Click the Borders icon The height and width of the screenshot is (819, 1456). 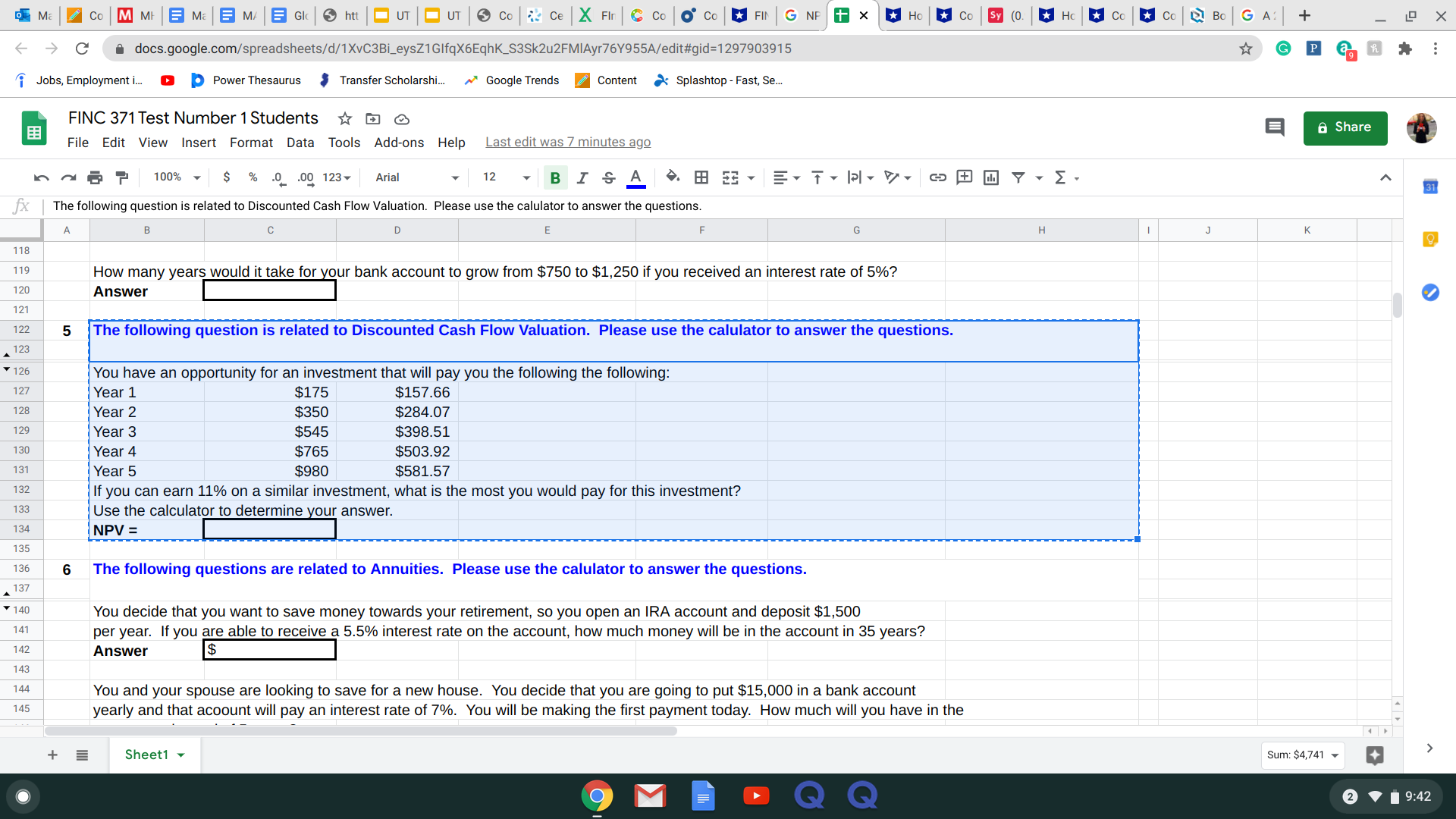701,177
